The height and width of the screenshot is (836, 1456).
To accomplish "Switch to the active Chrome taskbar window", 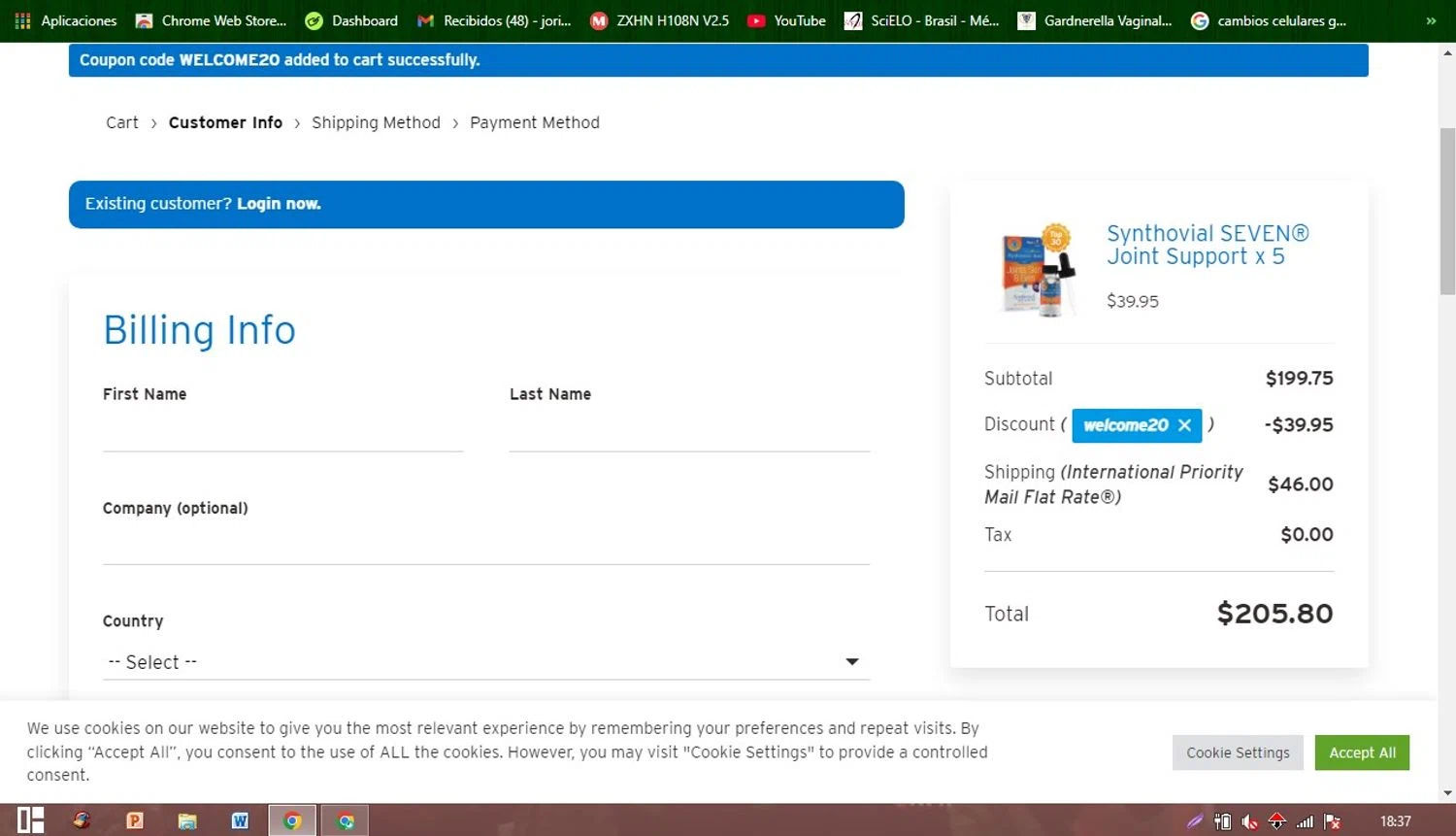I will point(292,820).
